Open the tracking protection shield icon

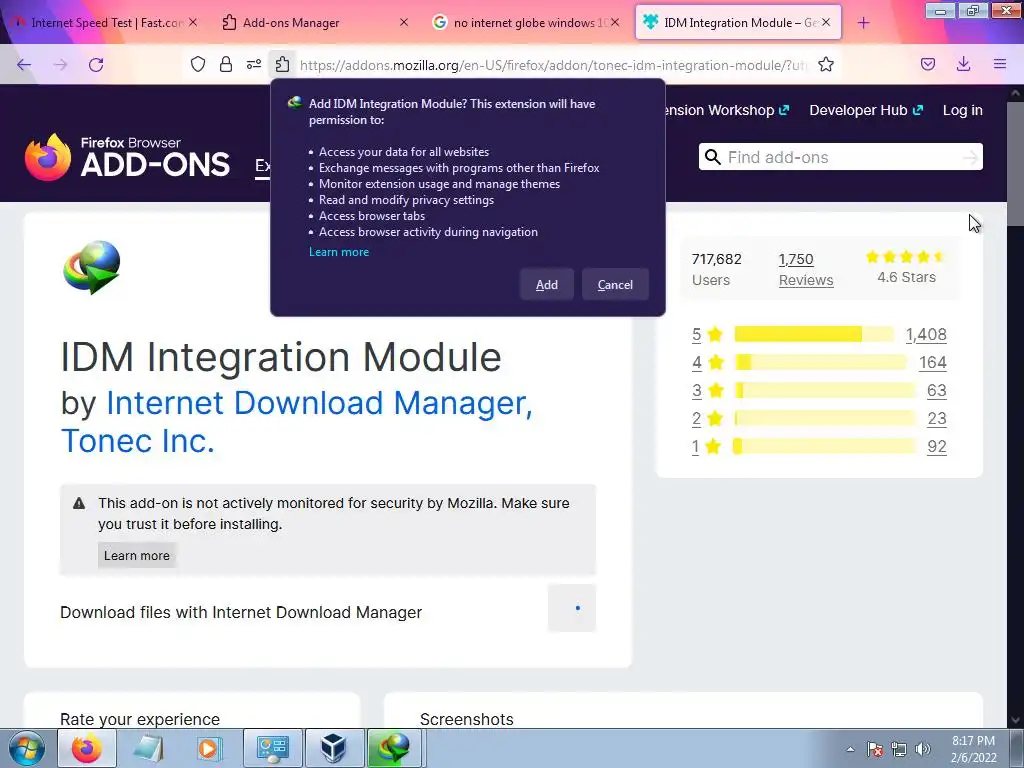coord(198,64)
